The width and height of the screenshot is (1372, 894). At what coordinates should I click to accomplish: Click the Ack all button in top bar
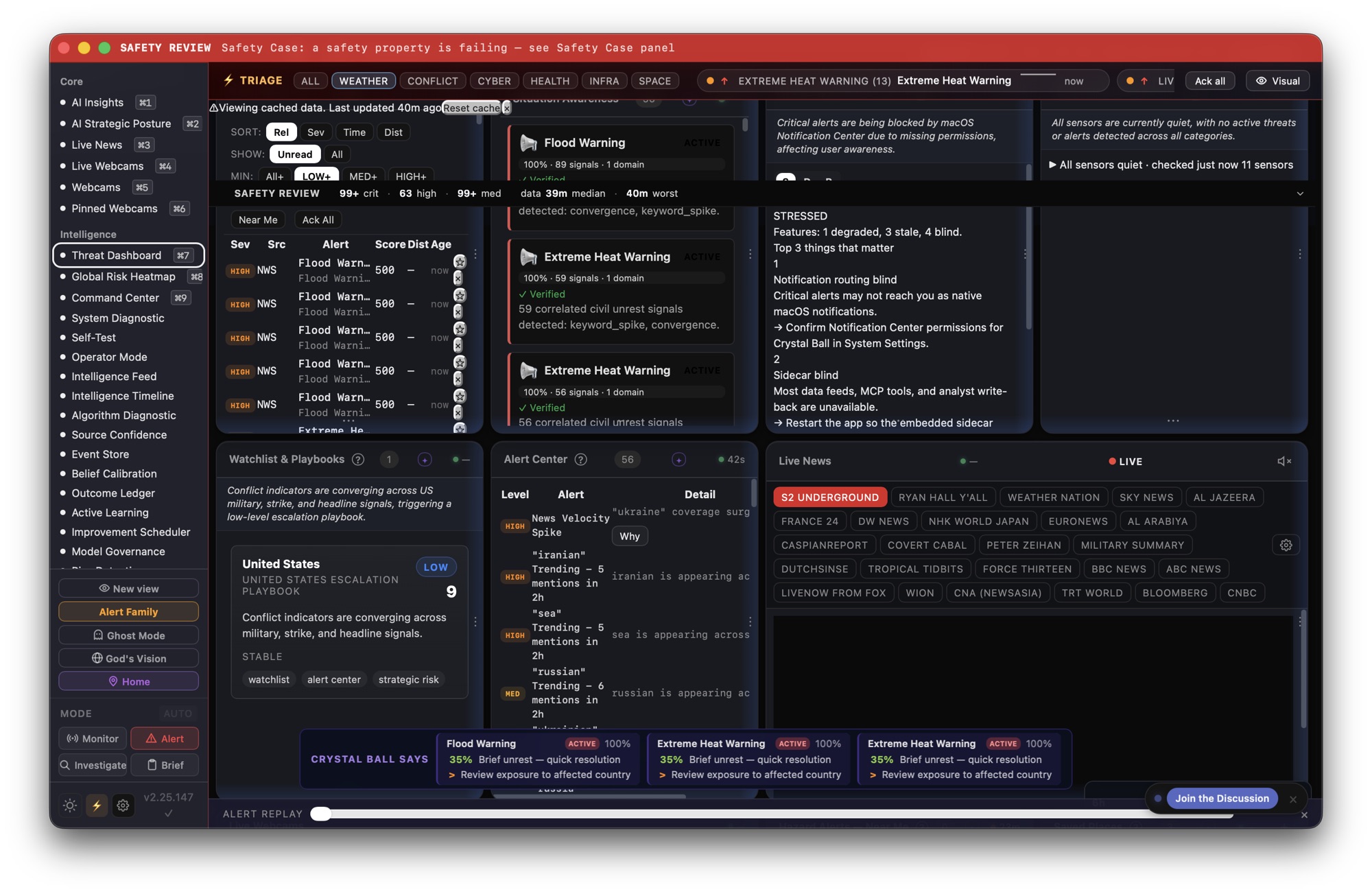click(x=1209, y=81)
